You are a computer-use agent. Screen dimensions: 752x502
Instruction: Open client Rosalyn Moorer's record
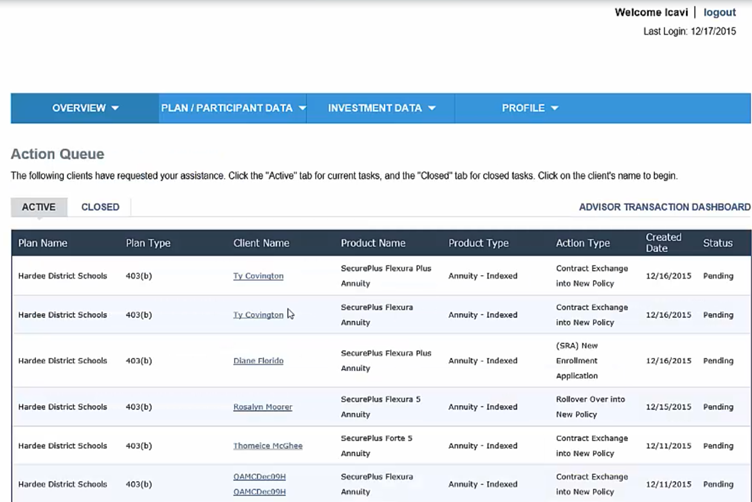tap(261, 407)
